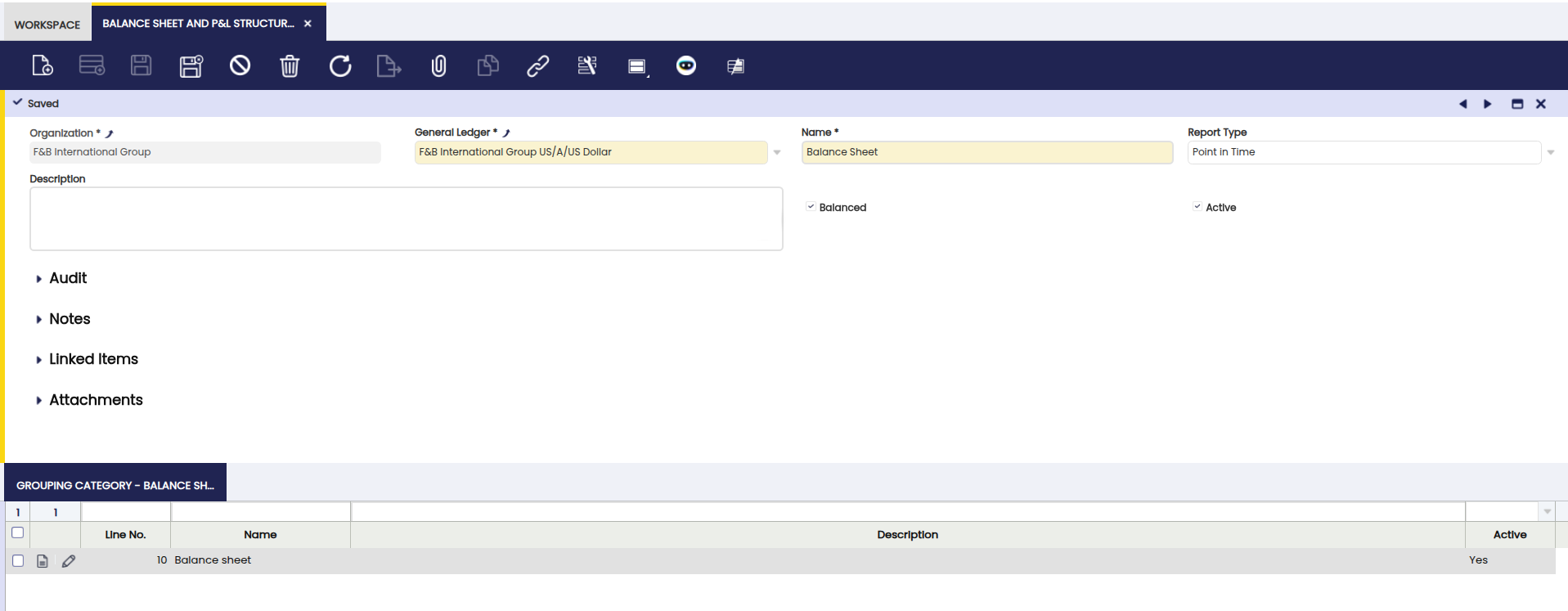Viewport: 1568px width, 611px height.
Task: Click the New Record document icon
Action: coord(42,65)
